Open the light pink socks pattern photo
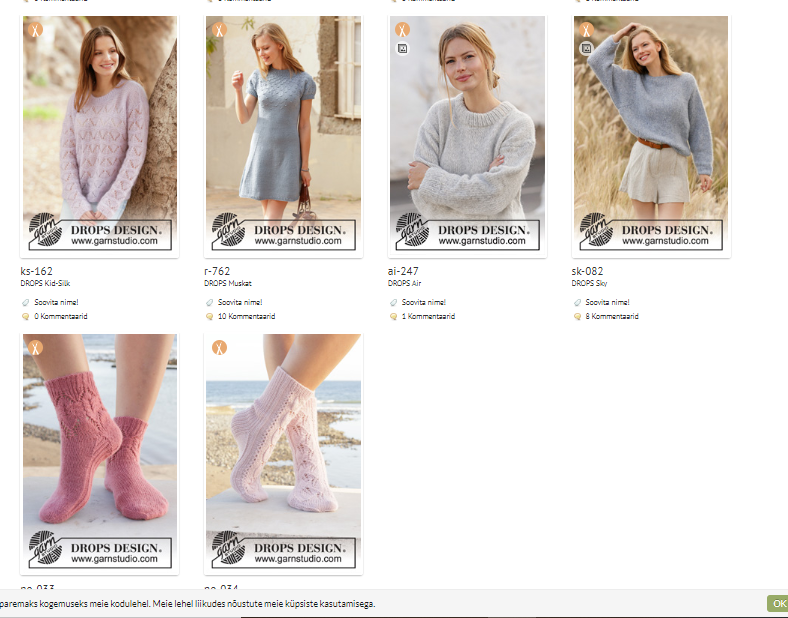 (283, 454)
